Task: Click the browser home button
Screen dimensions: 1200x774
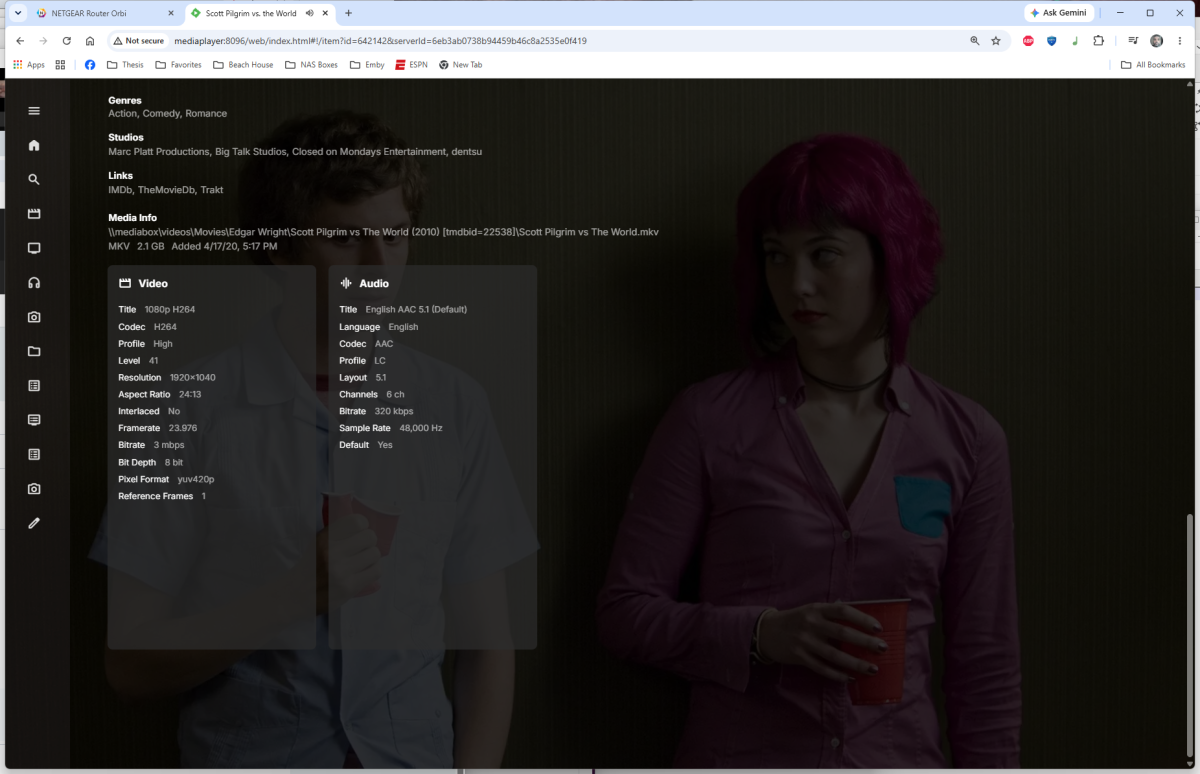Action: (90, 41)
